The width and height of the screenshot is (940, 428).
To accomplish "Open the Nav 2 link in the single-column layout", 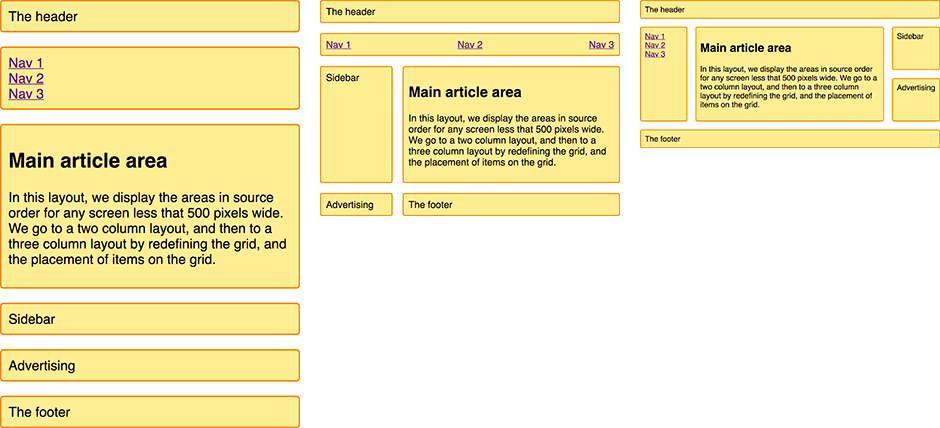I will 26,79.
